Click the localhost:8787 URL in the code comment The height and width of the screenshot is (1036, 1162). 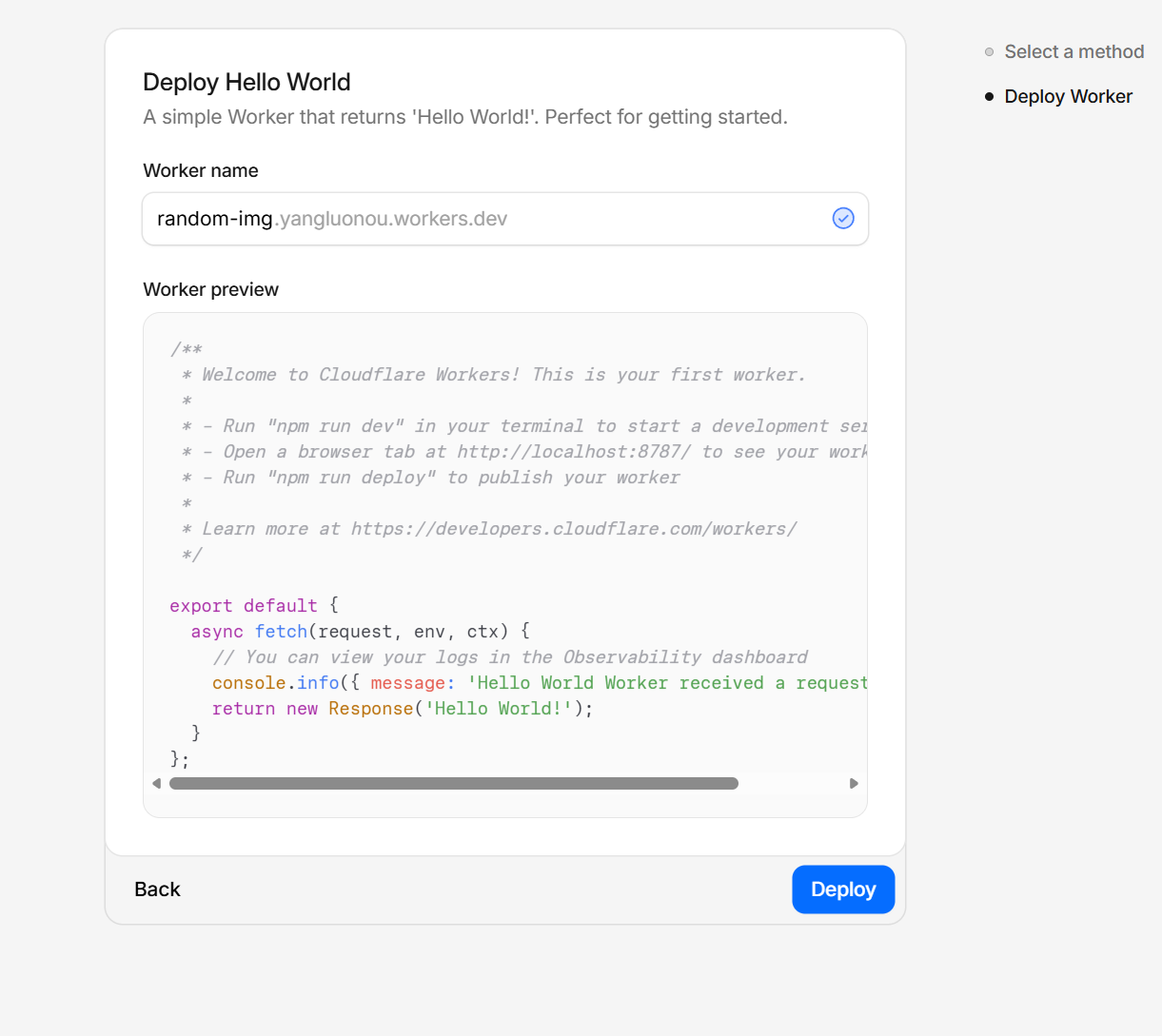[574, 452]
